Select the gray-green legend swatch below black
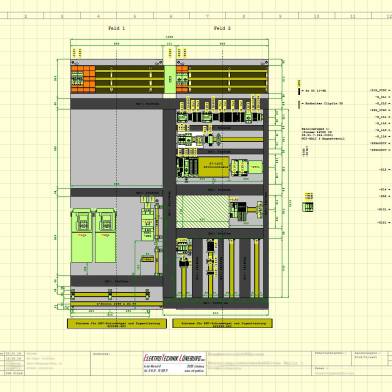 [x=299, y=104]
